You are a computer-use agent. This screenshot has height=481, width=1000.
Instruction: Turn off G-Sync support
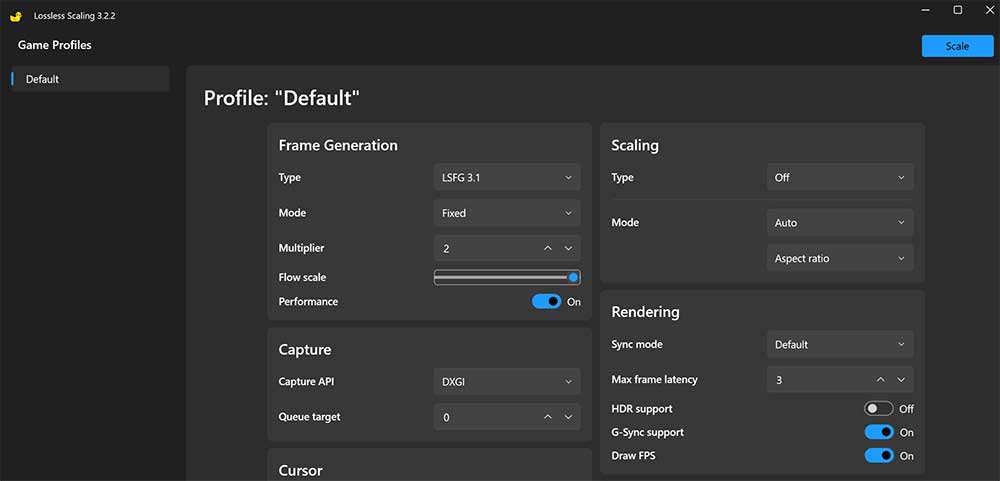click(x=879, y=433)
